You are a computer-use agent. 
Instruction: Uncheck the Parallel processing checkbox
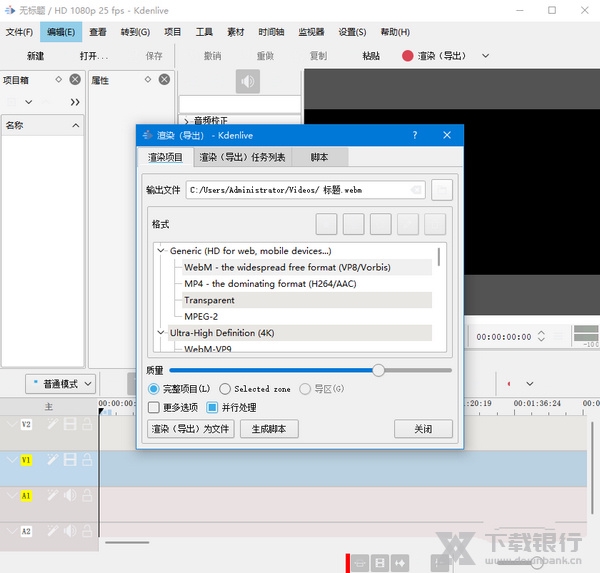(x=212, y=407)
